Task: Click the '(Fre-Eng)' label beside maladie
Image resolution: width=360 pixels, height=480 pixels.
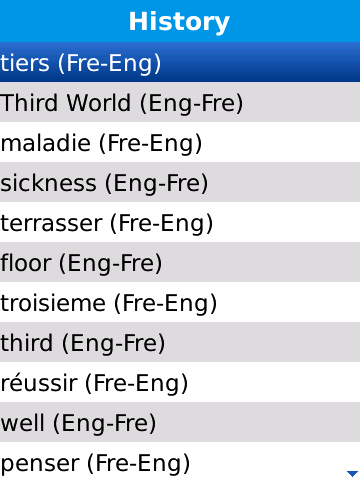Action: tap(151, 144)
